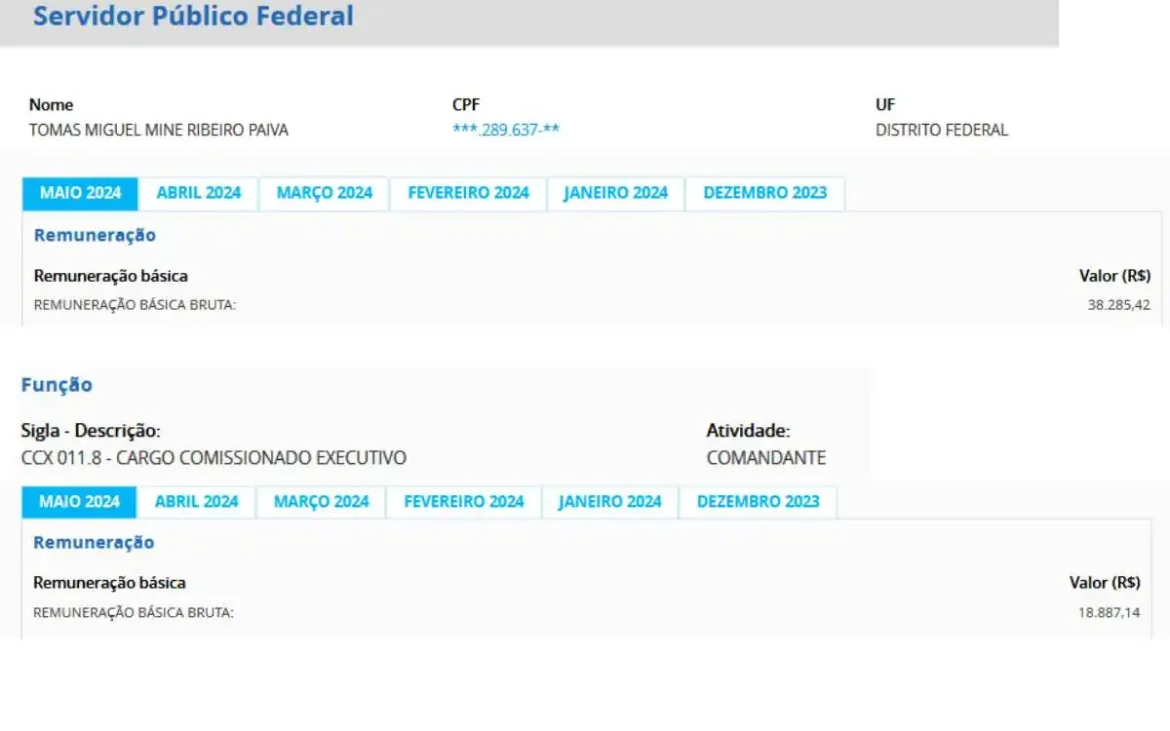Click the Servidor Público Federal page heading
This screenshot has height=731, width=1170.
(x=193, y=16)
